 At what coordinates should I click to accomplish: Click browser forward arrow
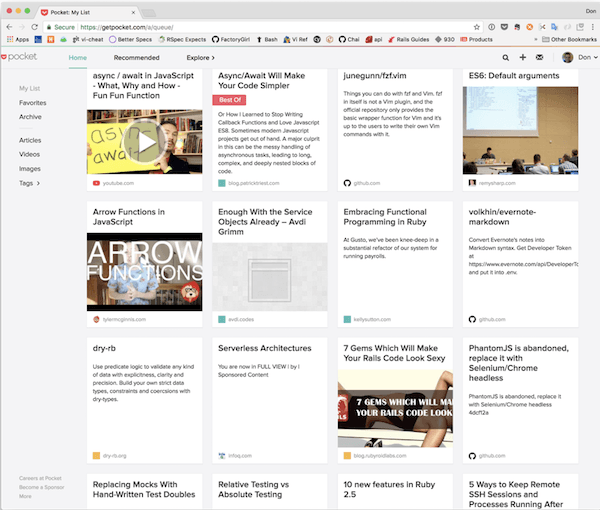(22, 27)
